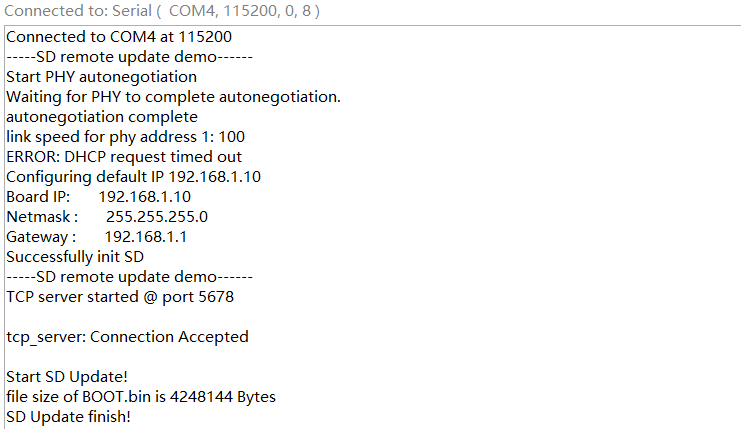This screenshot has width=741, height=429.
Task: Click the "TCP server started" log line
Action: tap(120, 297)
